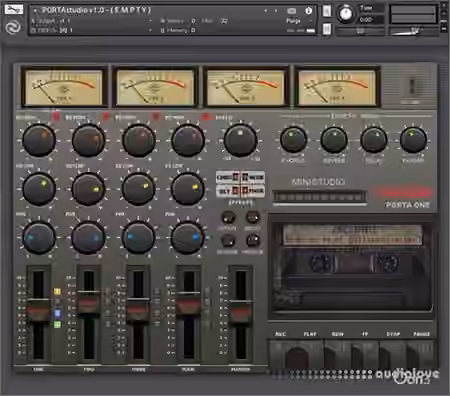The image size is (450, 396).
Task: Click the blue square beside fader one
Action: (57, 313)
